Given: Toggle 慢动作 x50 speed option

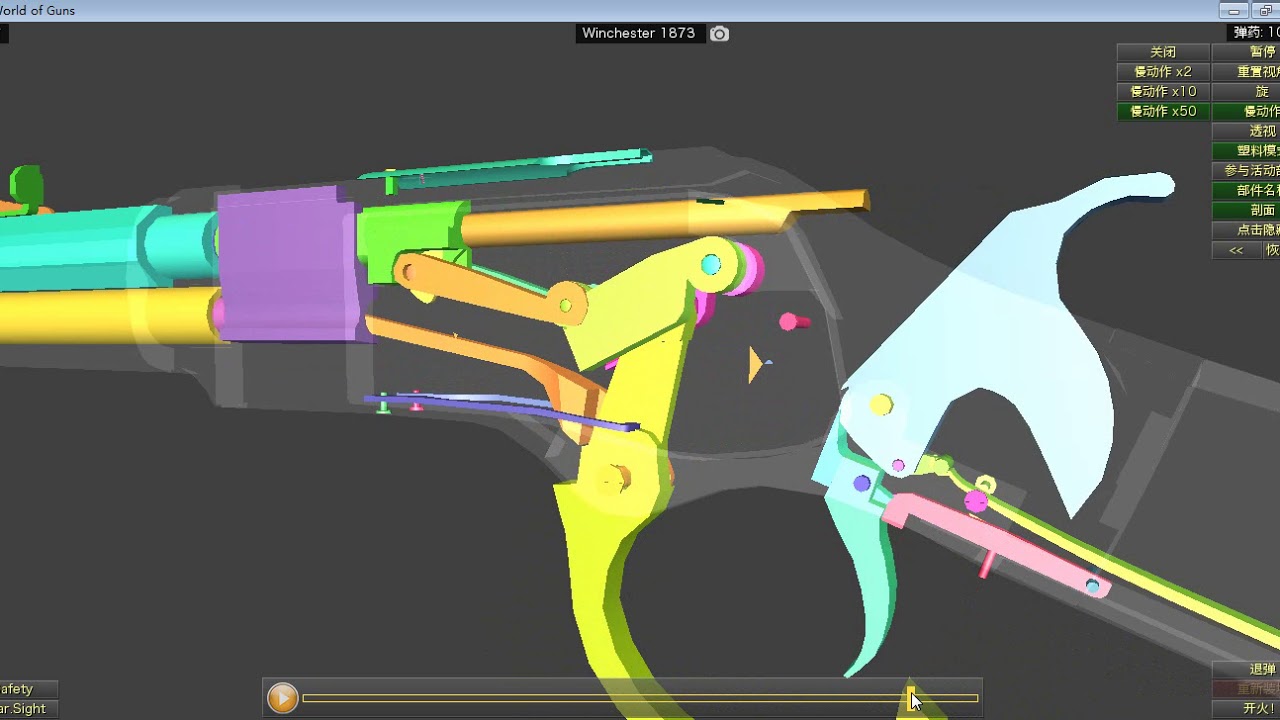Looking at the screenshot, I should tap(1163, 112).
